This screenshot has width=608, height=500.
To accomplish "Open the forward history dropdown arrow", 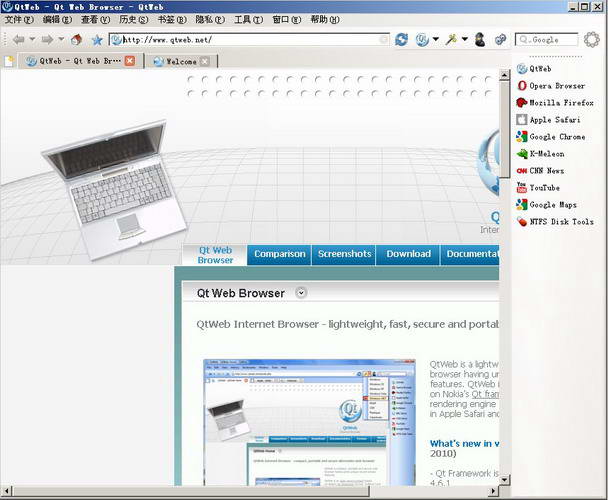I will tap(61, 39).
